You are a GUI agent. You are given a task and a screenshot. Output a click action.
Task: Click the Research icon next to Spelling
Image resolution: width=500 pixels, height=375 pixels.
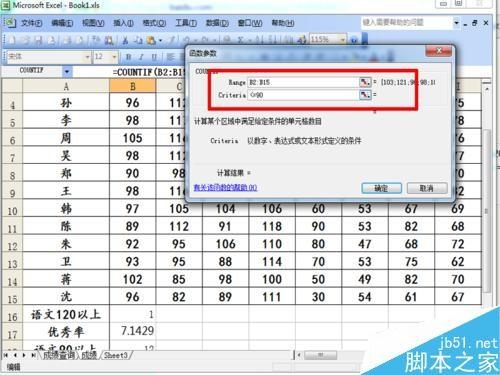coord(109,40)
